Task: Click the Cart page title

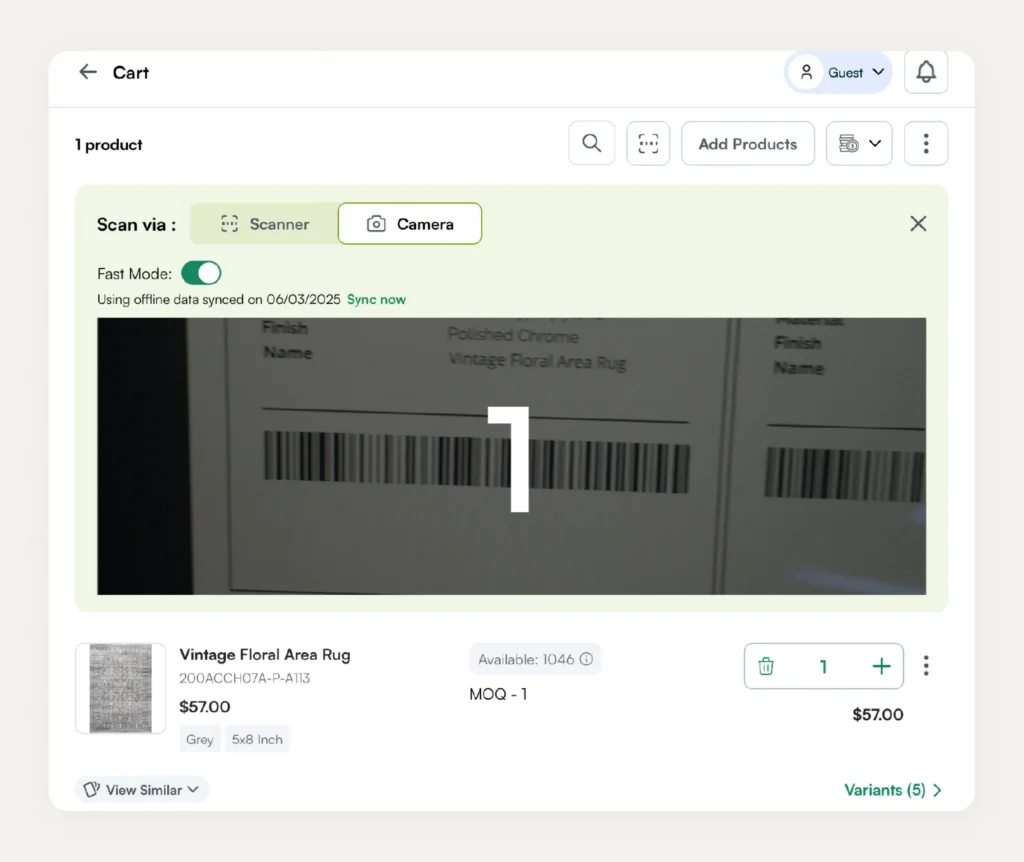Action: tap(131, 72)
